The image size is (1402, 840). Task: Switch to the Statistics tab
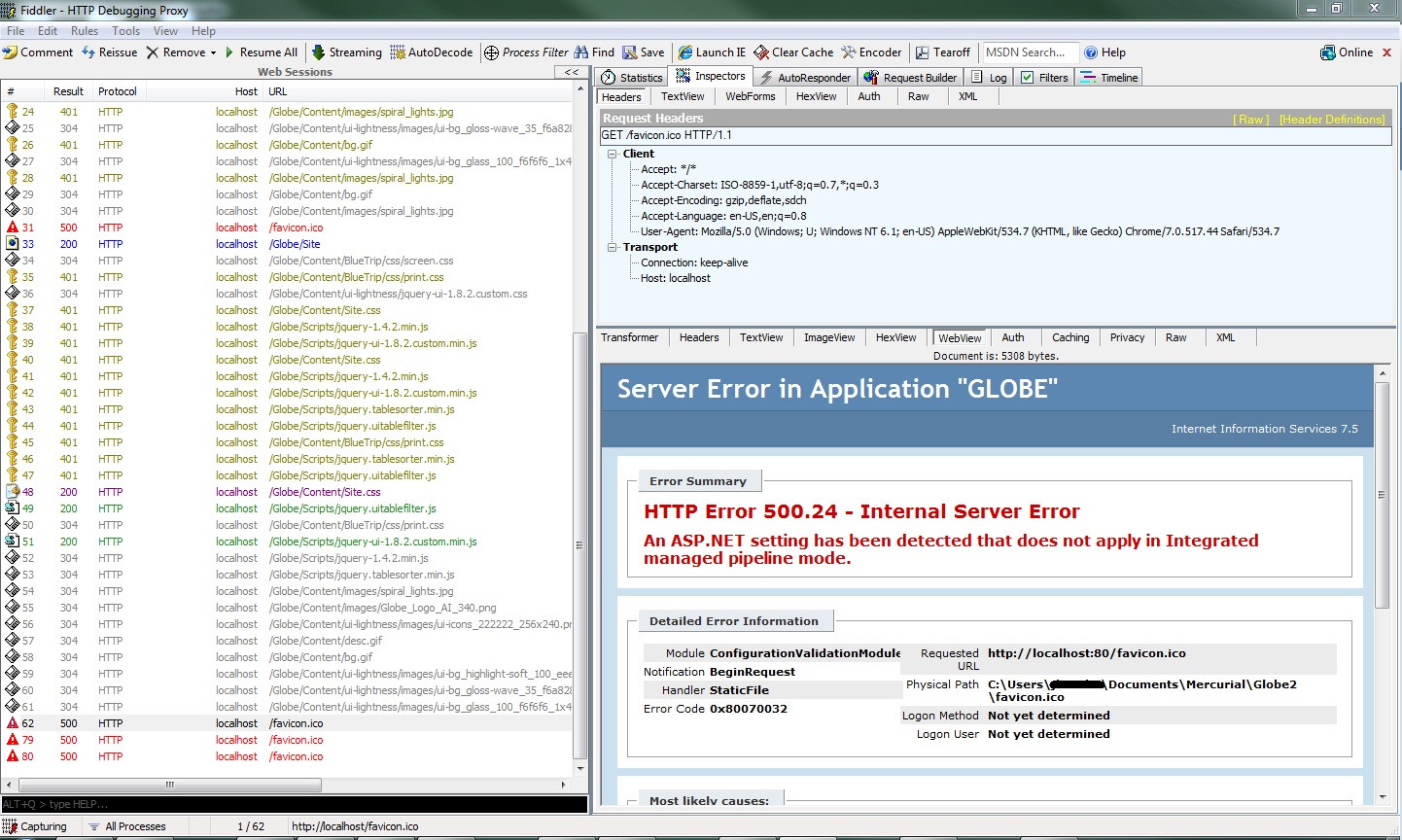pos(632,78)
